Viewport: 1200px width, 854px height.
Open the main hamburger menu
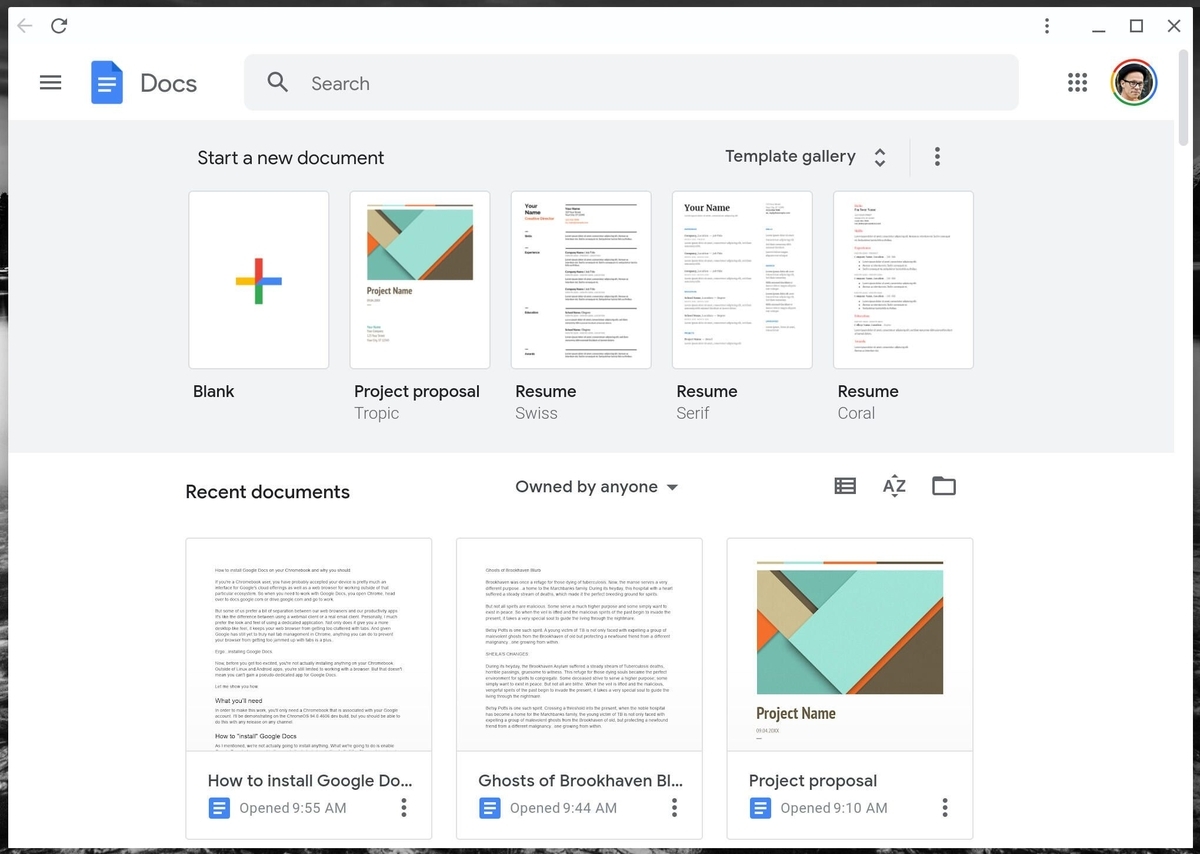[50, 83]
